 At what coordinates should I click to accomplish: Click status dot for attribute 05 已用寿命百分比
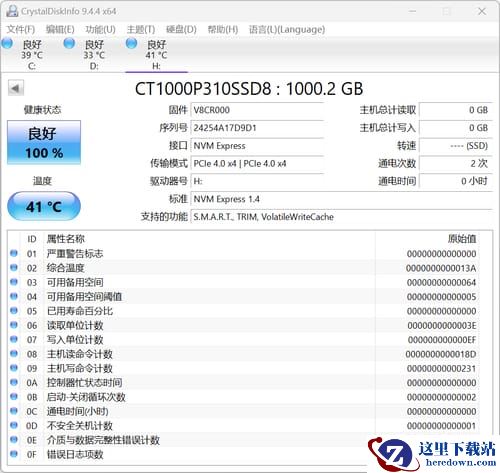14,310
